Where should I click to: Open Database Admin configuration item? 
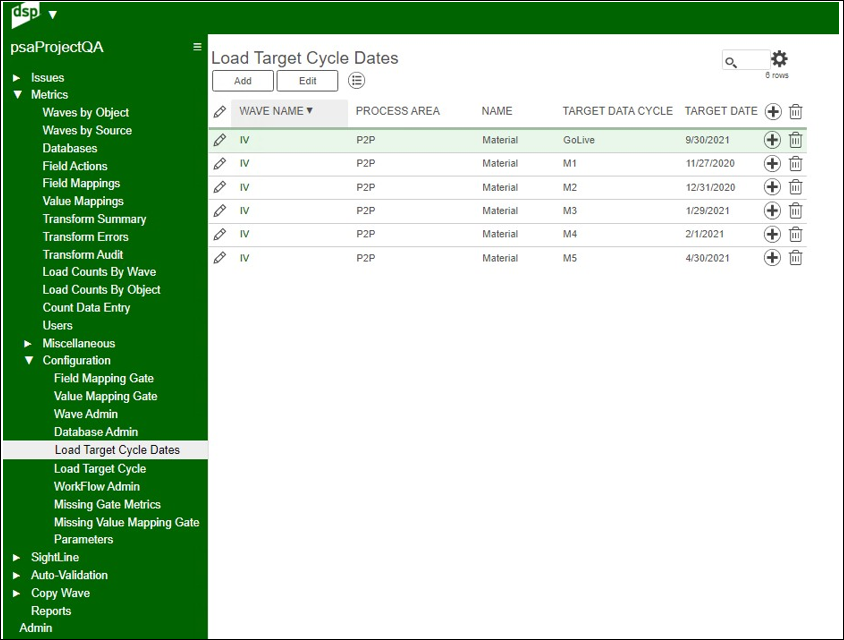tap(96, 432)
